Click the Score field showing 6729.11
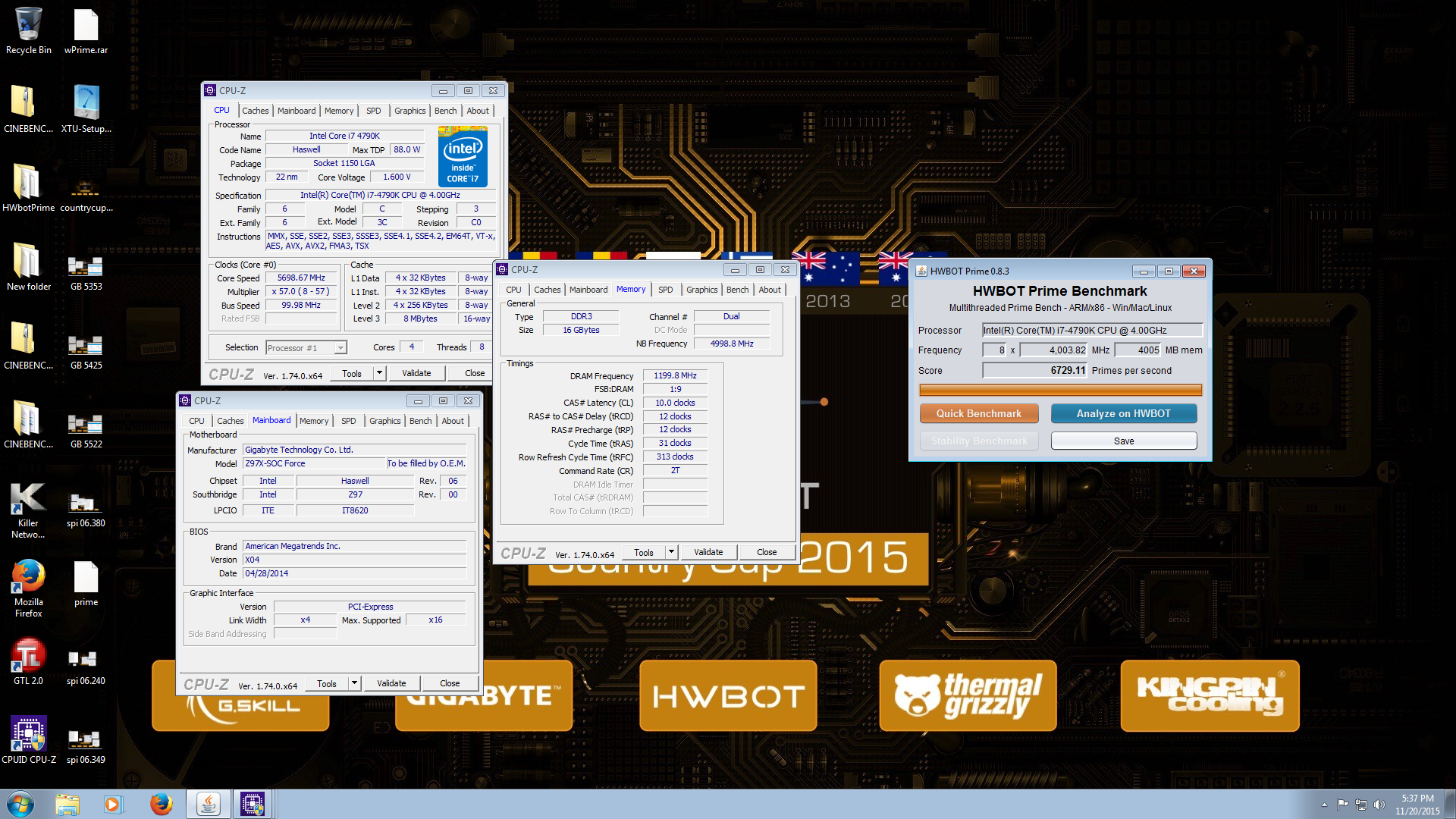 1035,370
